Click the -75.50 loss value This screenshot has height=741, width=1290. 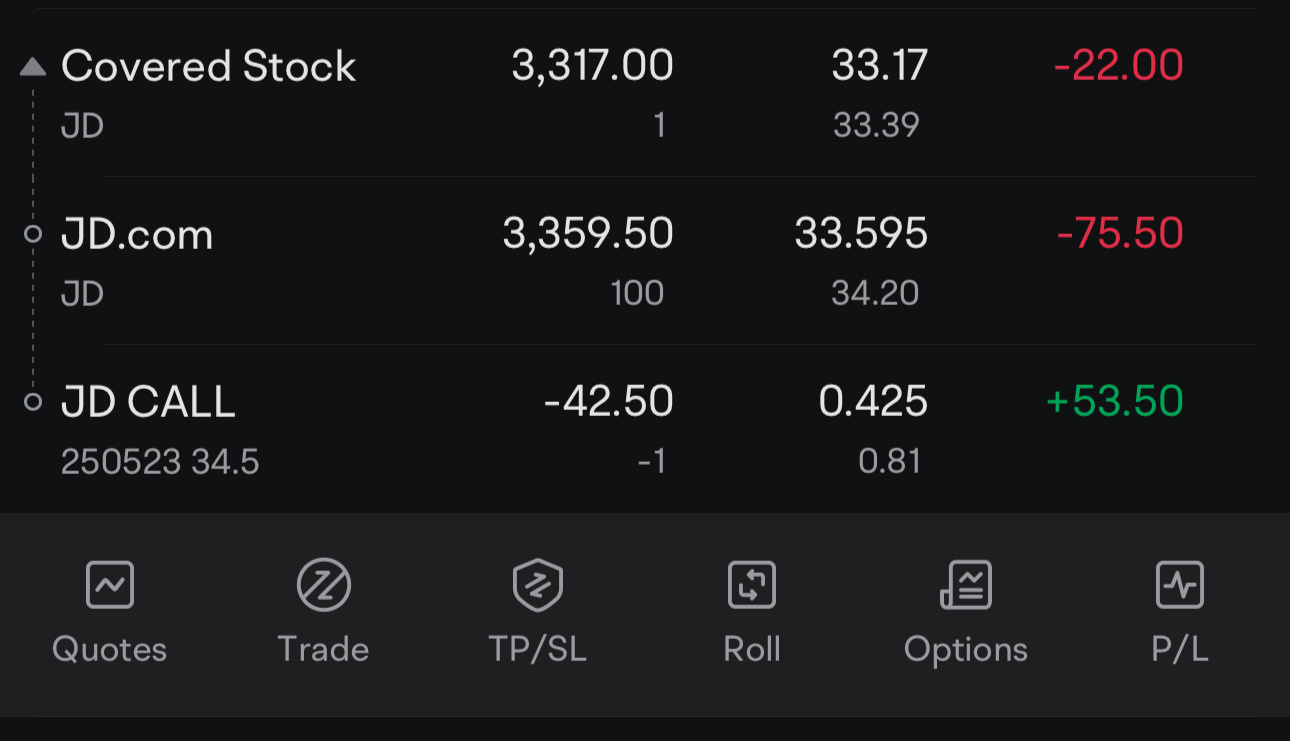click(1120, 234)
